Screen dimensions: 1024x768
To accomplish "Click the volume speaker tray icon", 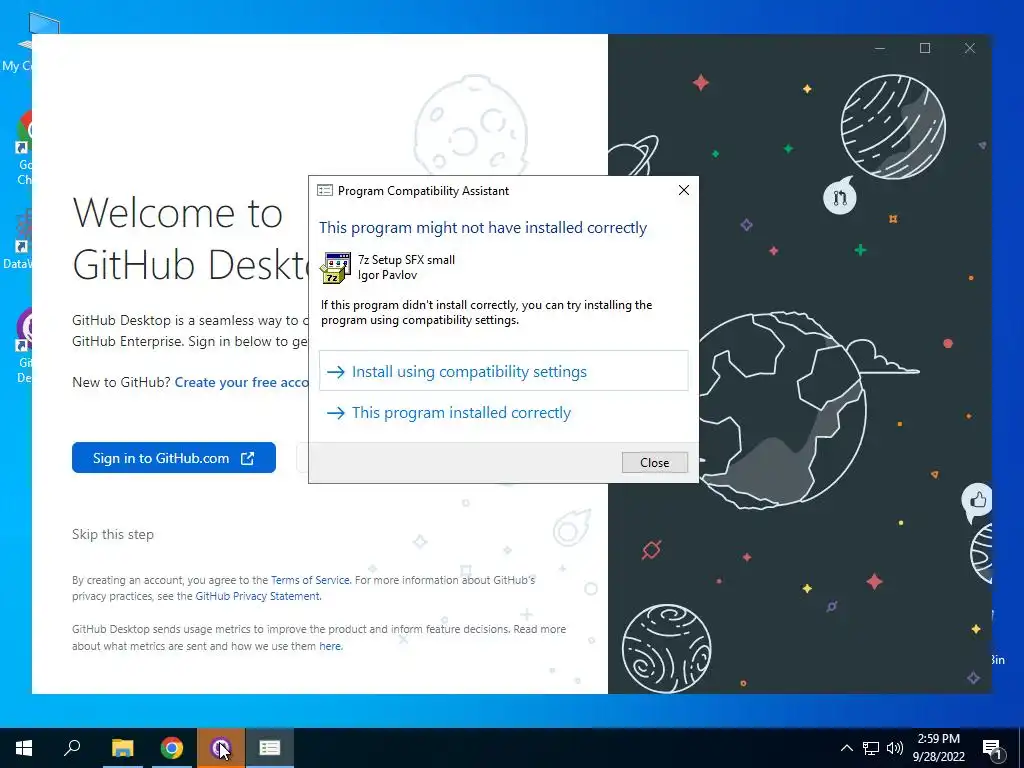I will pyautogui.click(x=895, y=748).
